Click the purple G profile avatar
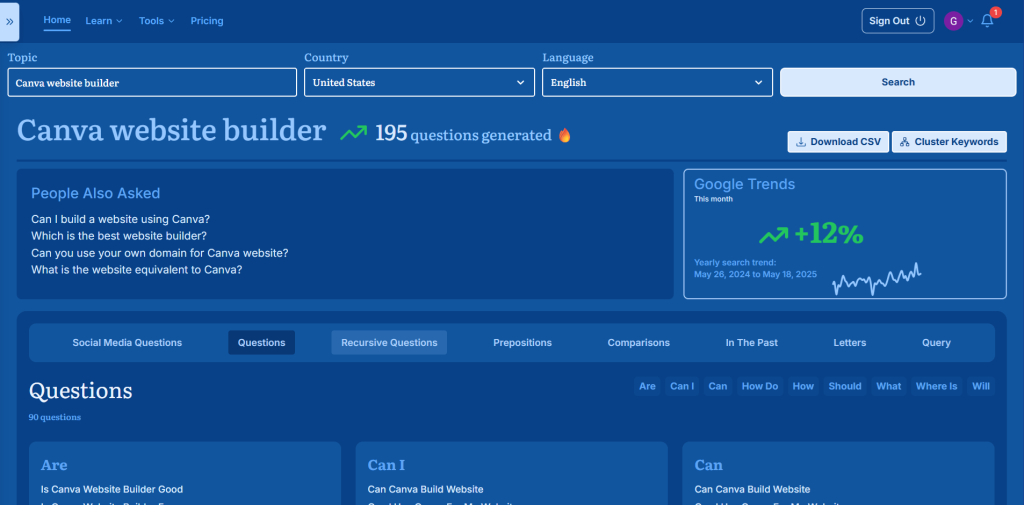Screen dimensions: 1024x505 pos(953,21)
